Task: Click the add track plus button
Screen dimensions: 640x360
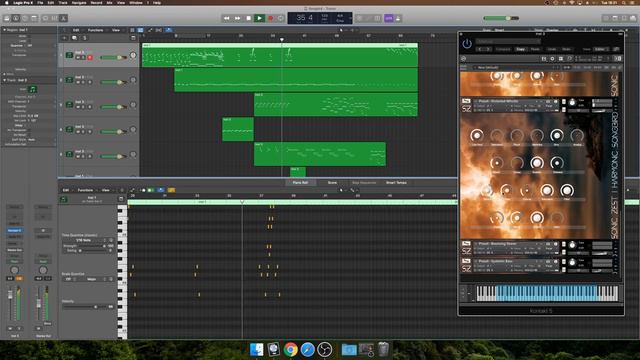Action: [64, 38]
